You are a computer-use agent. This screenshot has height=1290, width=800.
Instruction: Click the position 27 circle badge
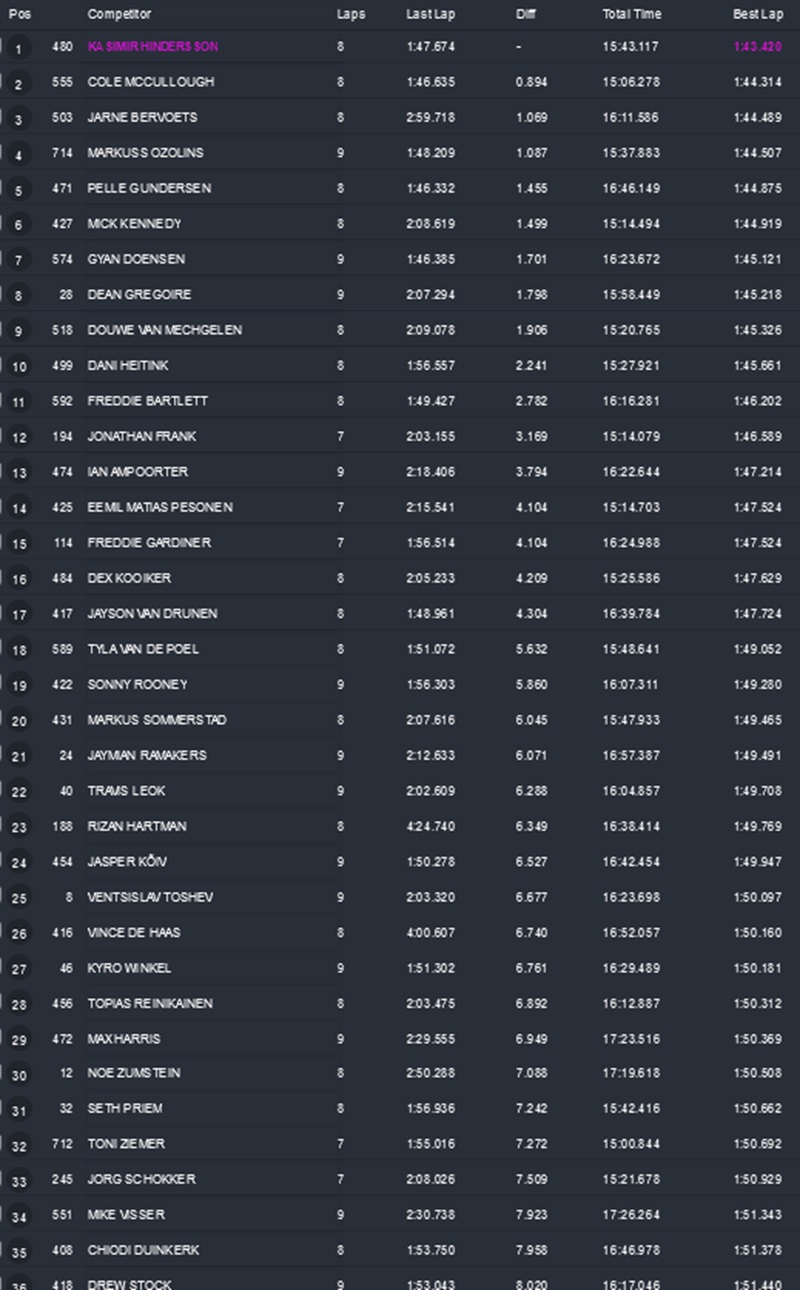tap(18, 970)
